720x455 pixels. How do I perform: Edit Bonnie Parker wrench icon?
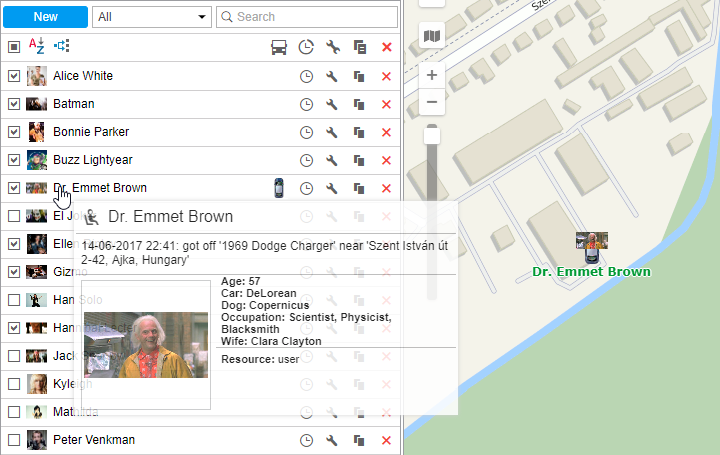[332, 132]
